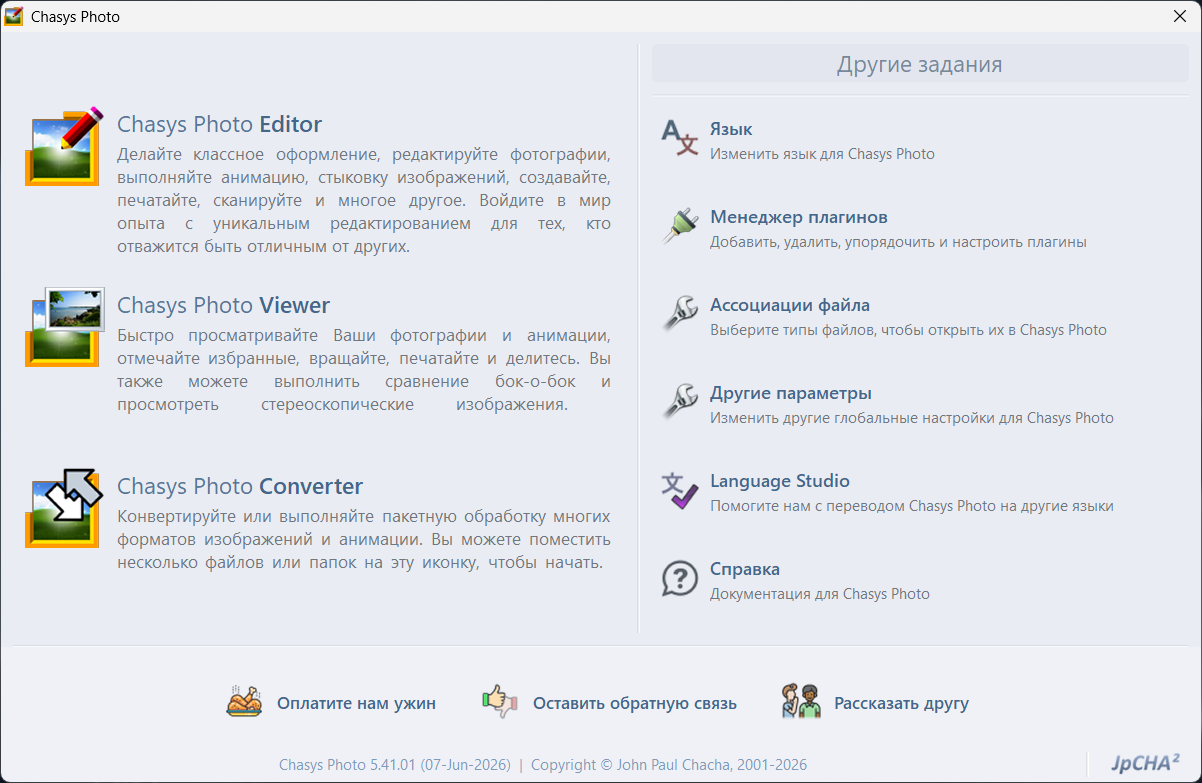1202x783 pixels.
Task: Click text Документация для Chasys Photo
Action: tap(820, 594)
